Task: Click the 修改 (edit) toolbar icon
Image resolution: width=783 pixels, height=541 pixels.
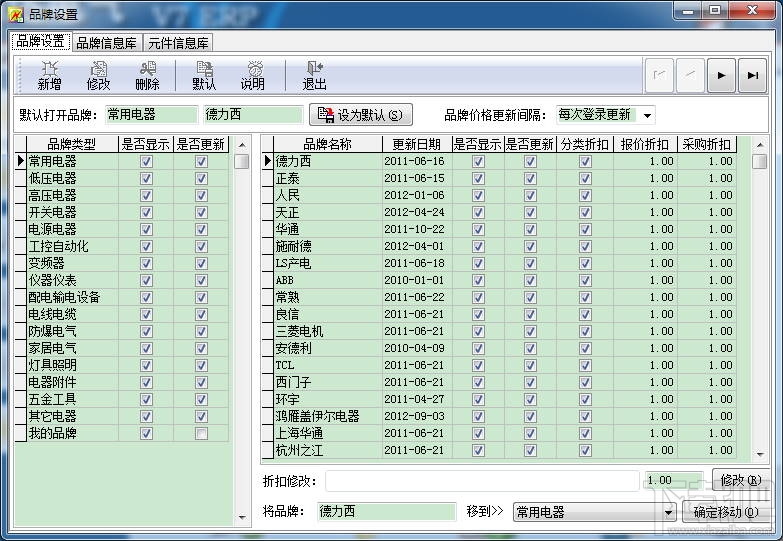Action: (98, 76)
